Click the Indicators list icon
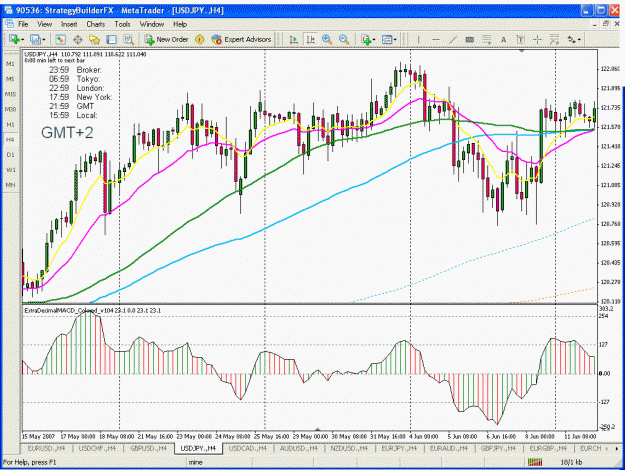625x470 pixels. click(366, 39)
